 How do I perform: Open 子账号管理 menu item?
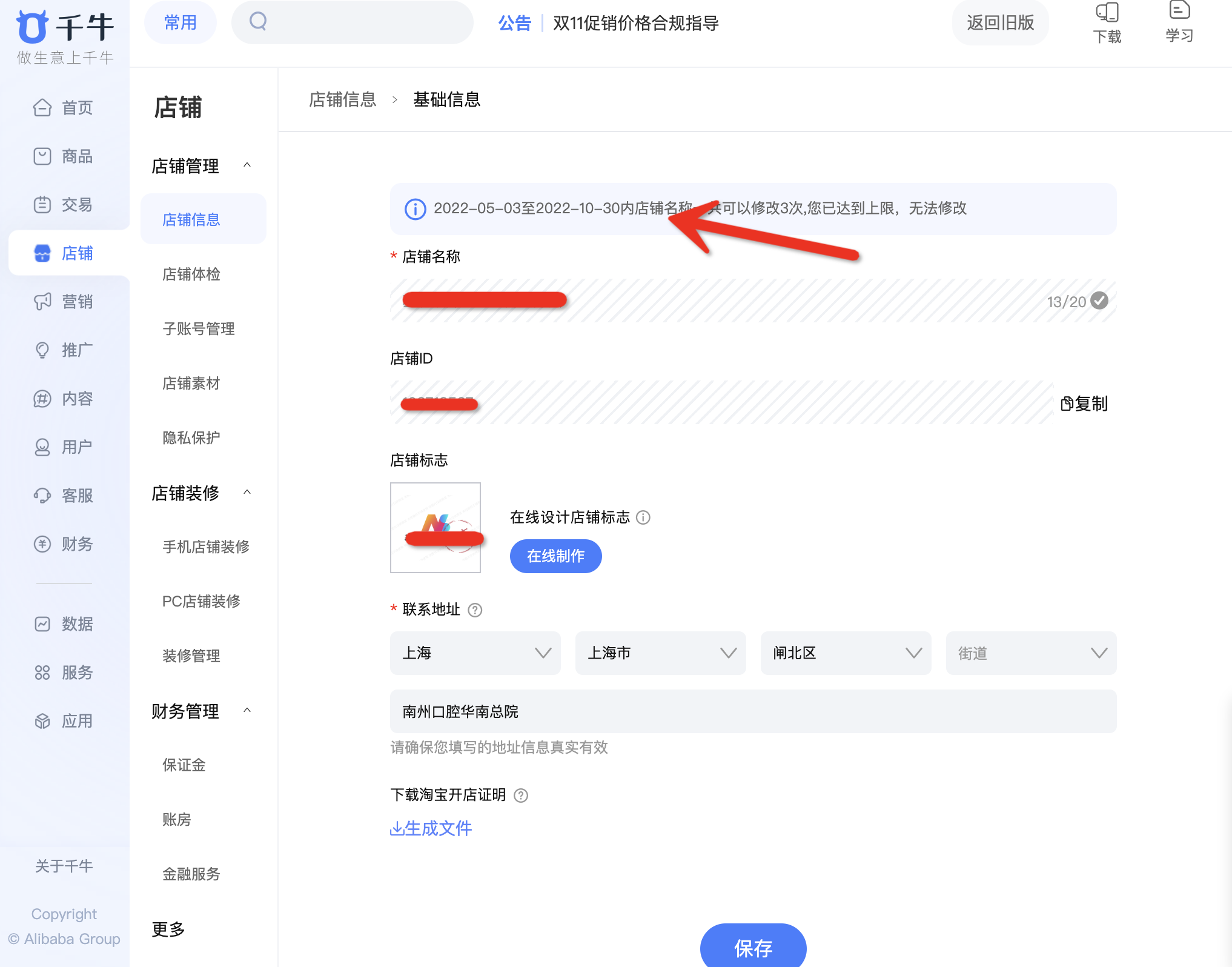(x=199, y=328)
